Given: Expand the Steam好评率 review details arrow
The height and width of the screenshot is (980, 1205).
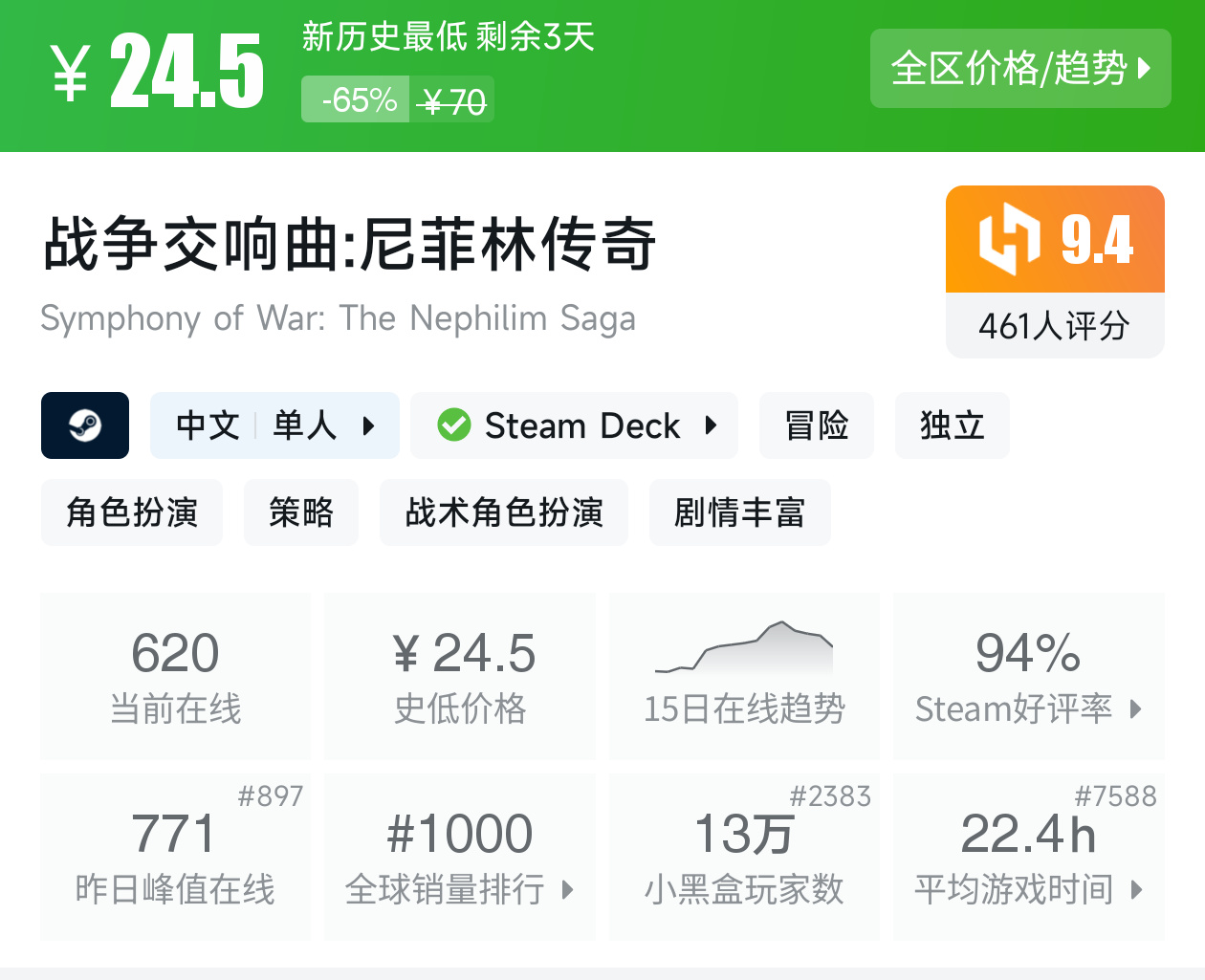Looking at the screenshot, I should pyautogui.click(x=1135, y=709).
